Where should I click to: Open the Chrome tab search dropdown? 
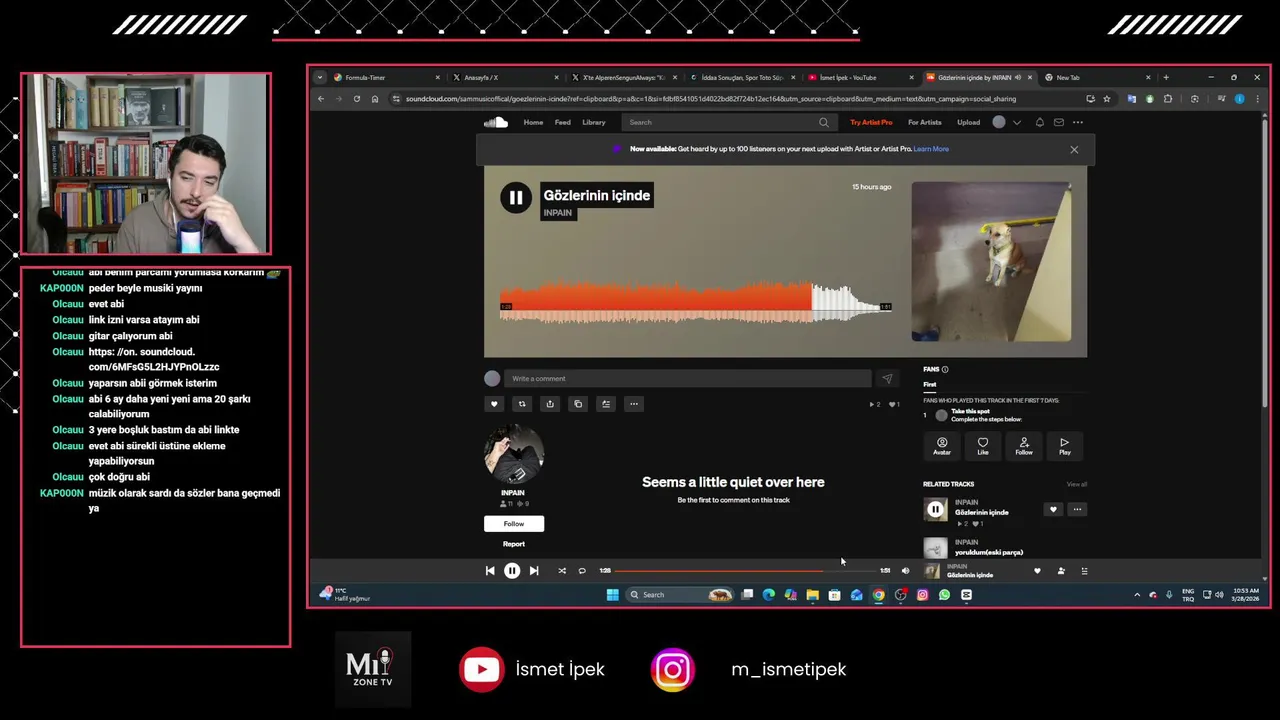click(x=320, y=77)
